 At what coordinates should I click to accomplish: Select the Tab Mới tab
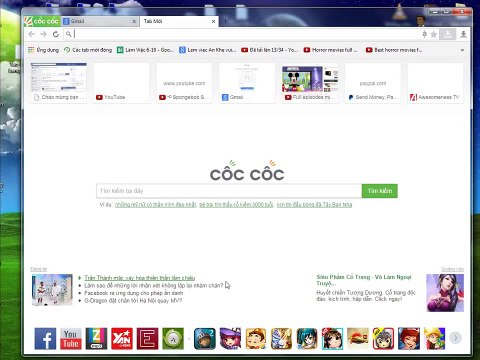coord(176,21)
